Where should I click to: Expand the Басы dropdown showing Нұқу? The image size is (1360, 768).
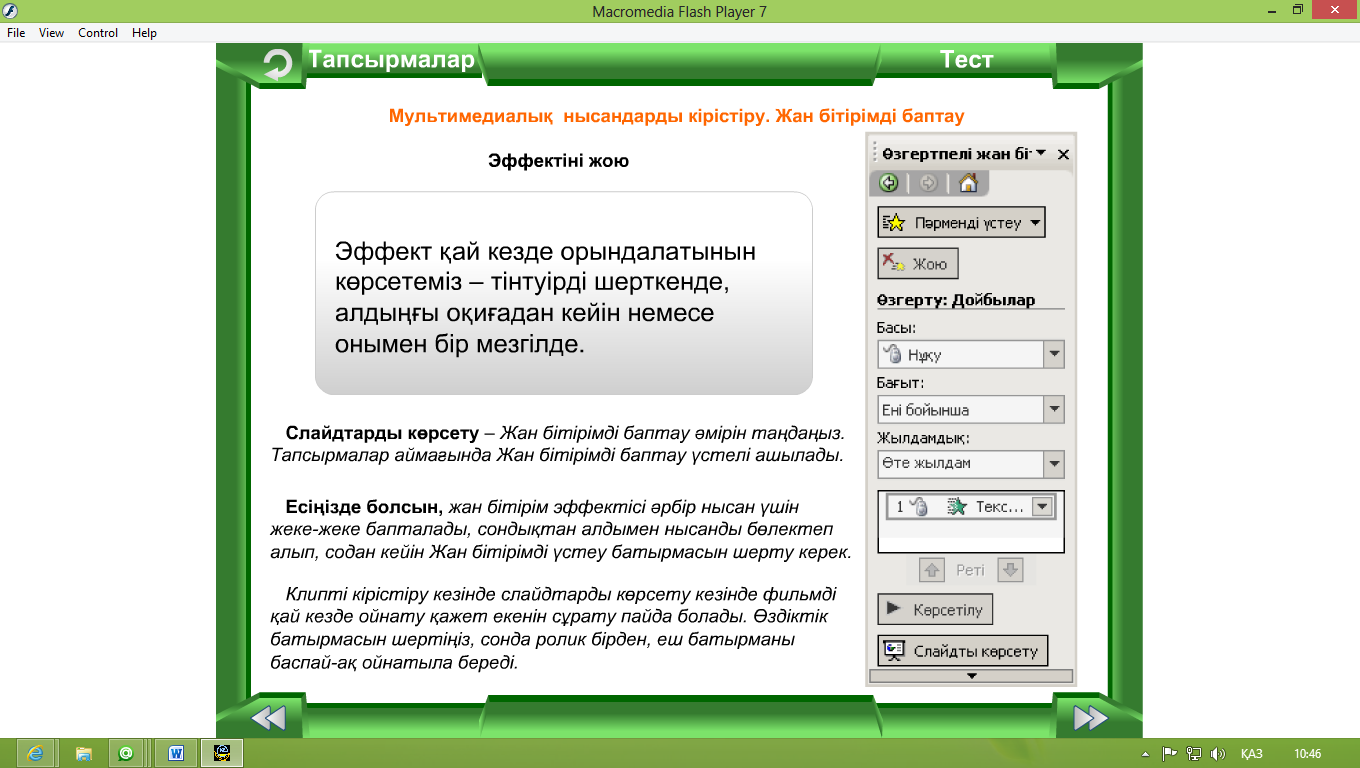point(1053,354)
